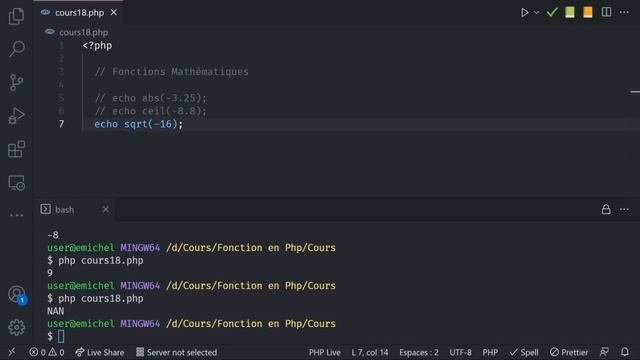This screenshot has height=360, width=640.
Task: Open the Source Control view
Action: (16, 82)
